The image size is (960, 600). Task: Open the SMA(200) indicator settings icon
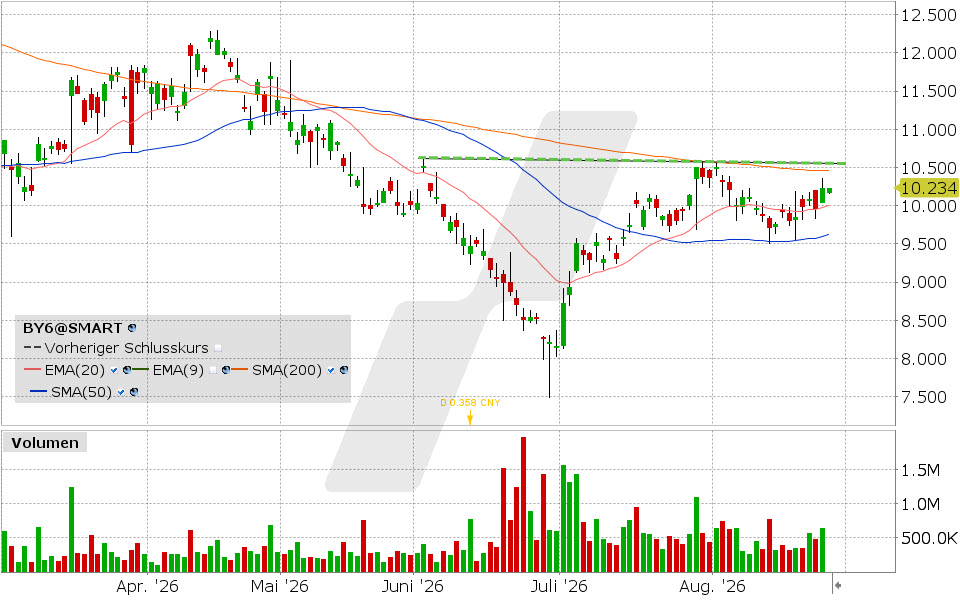click(344, 370)
